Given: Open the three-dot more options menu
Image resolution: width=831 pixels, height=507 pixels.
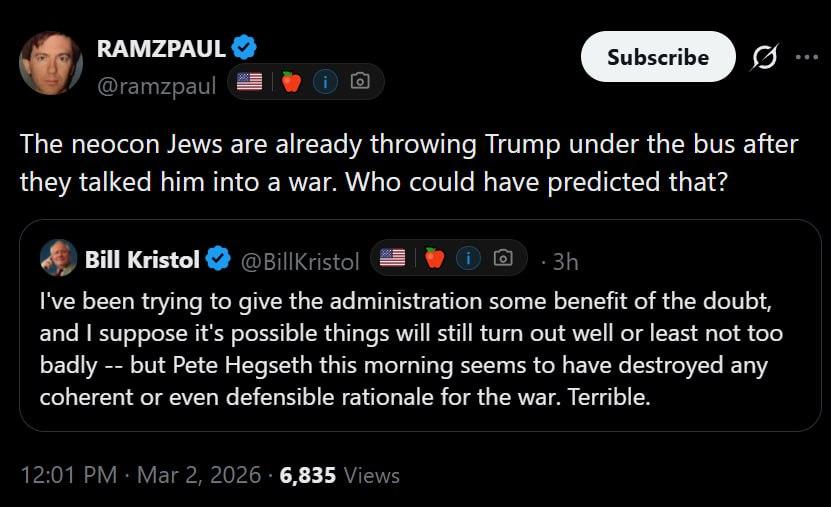Looking at the screenshot, I should [x=806, y=56].
